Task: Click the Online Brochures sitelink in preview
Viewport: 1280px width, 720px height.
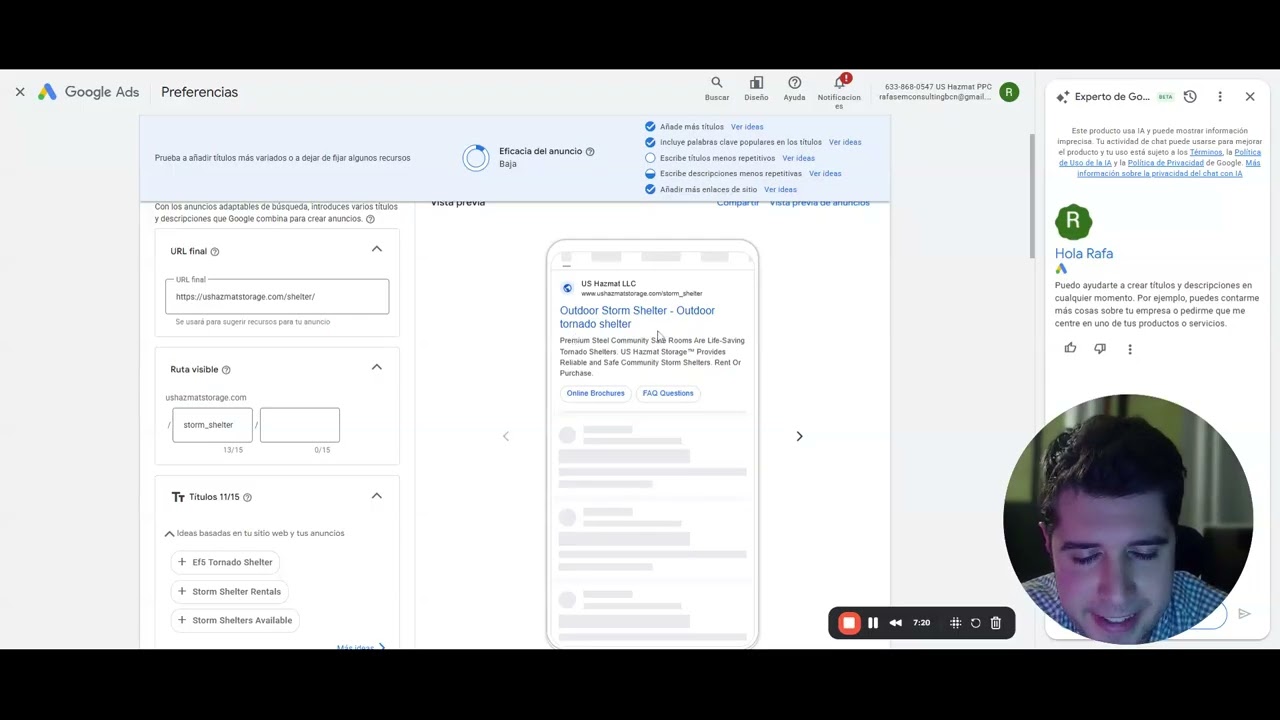Action: pyautogui.click(x=595, y=393)
